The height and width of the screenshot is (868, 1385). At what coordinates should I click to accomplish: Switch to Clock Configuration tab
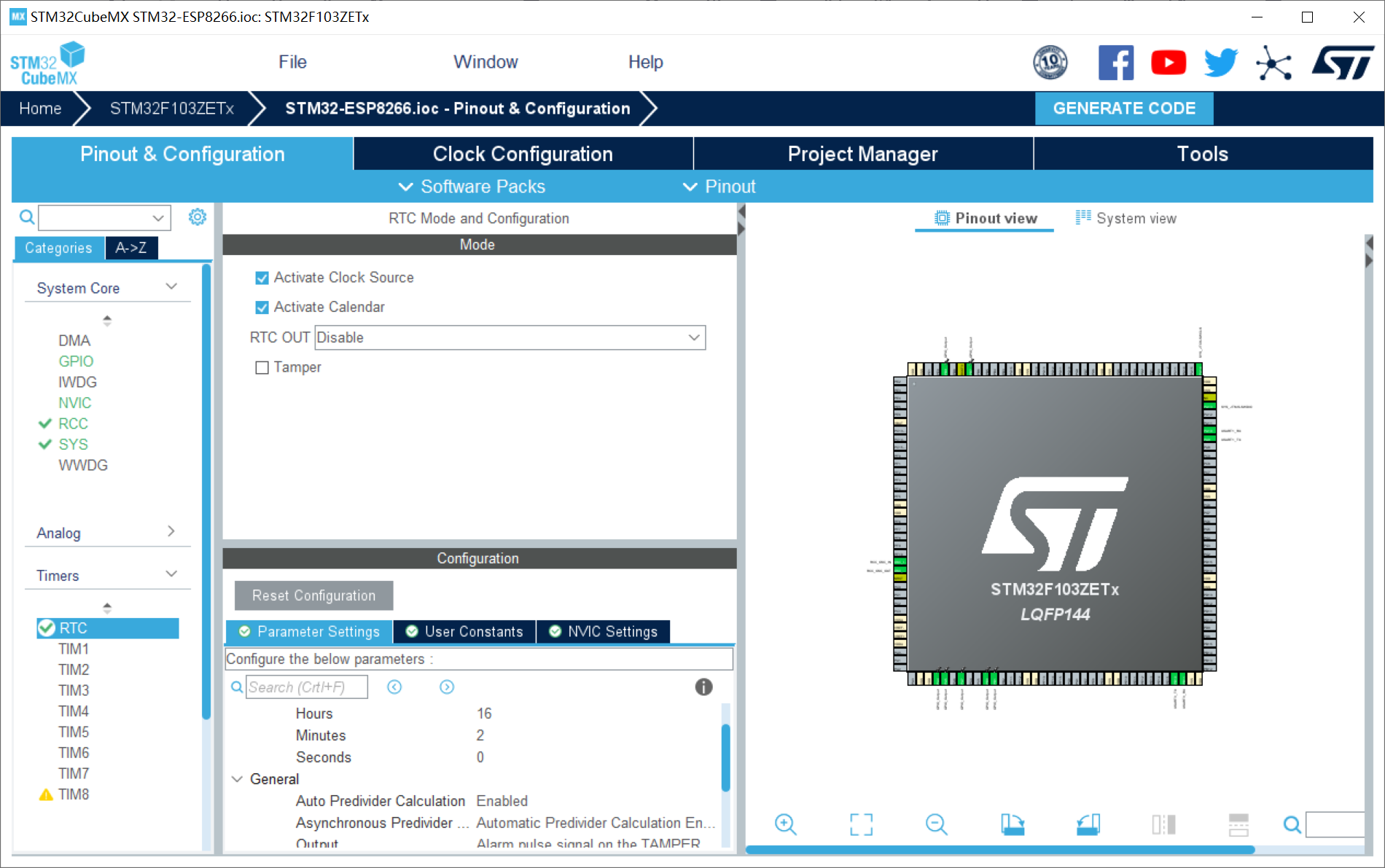tap(523, 154)
